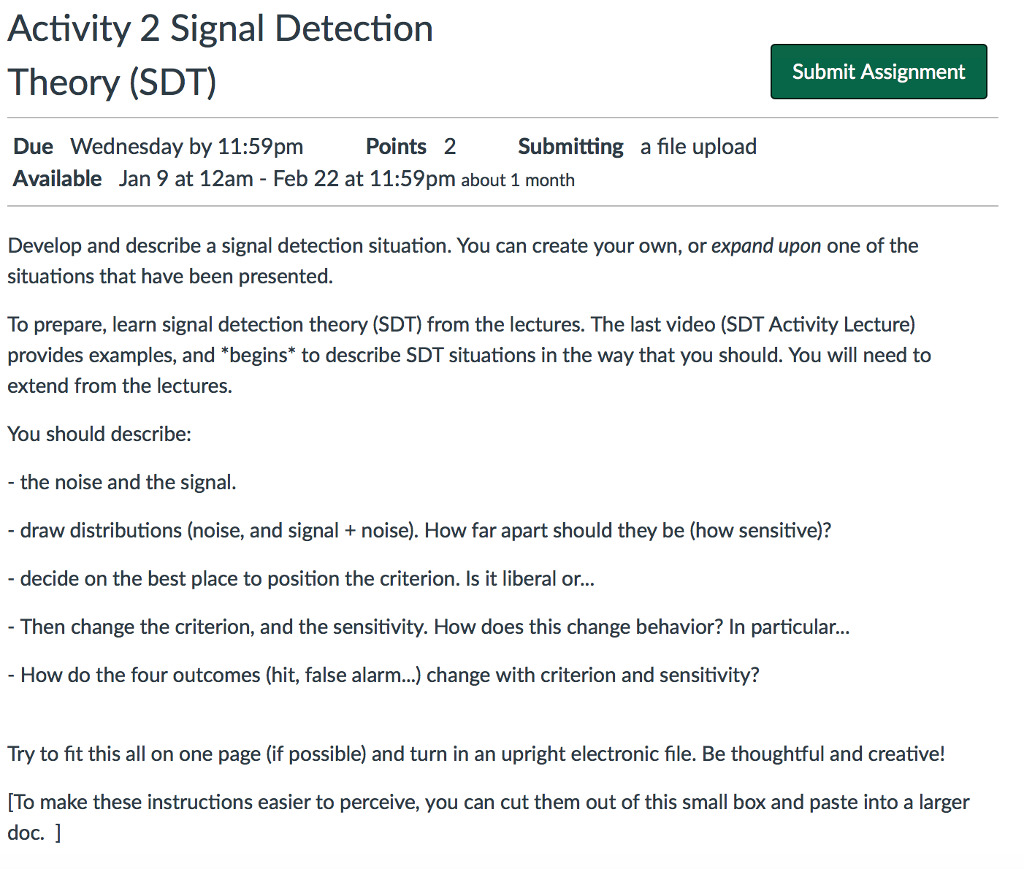Click the 'Due' label
This screenshot has width=1024, height=869.
click(x=32, y=146)
